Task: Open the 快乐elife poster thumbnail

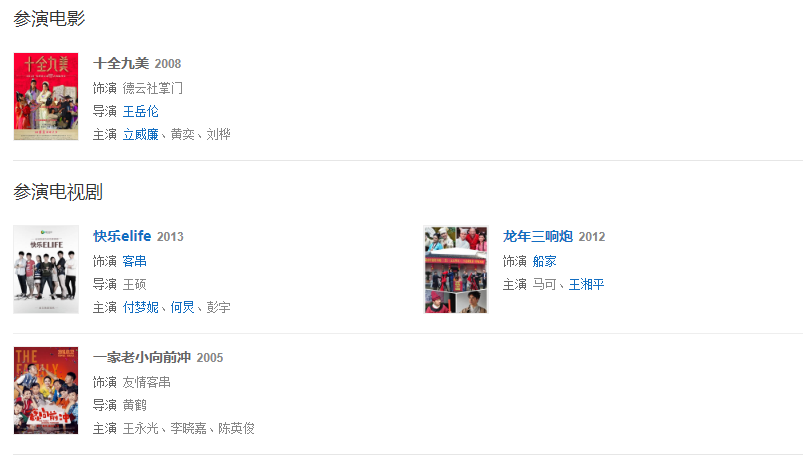Action: [46, 269]
